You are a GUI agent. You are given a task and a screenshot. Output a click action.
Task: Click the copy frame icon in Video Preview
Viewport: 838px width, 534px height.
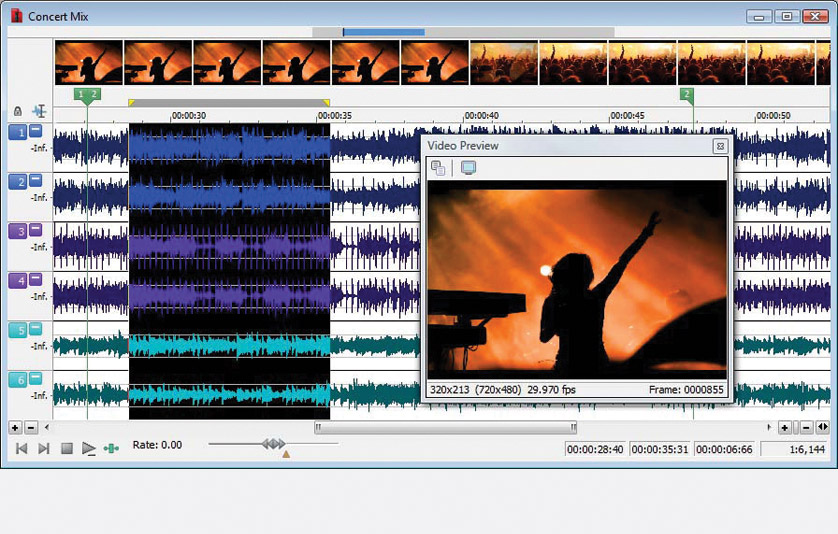coord(438,168)
